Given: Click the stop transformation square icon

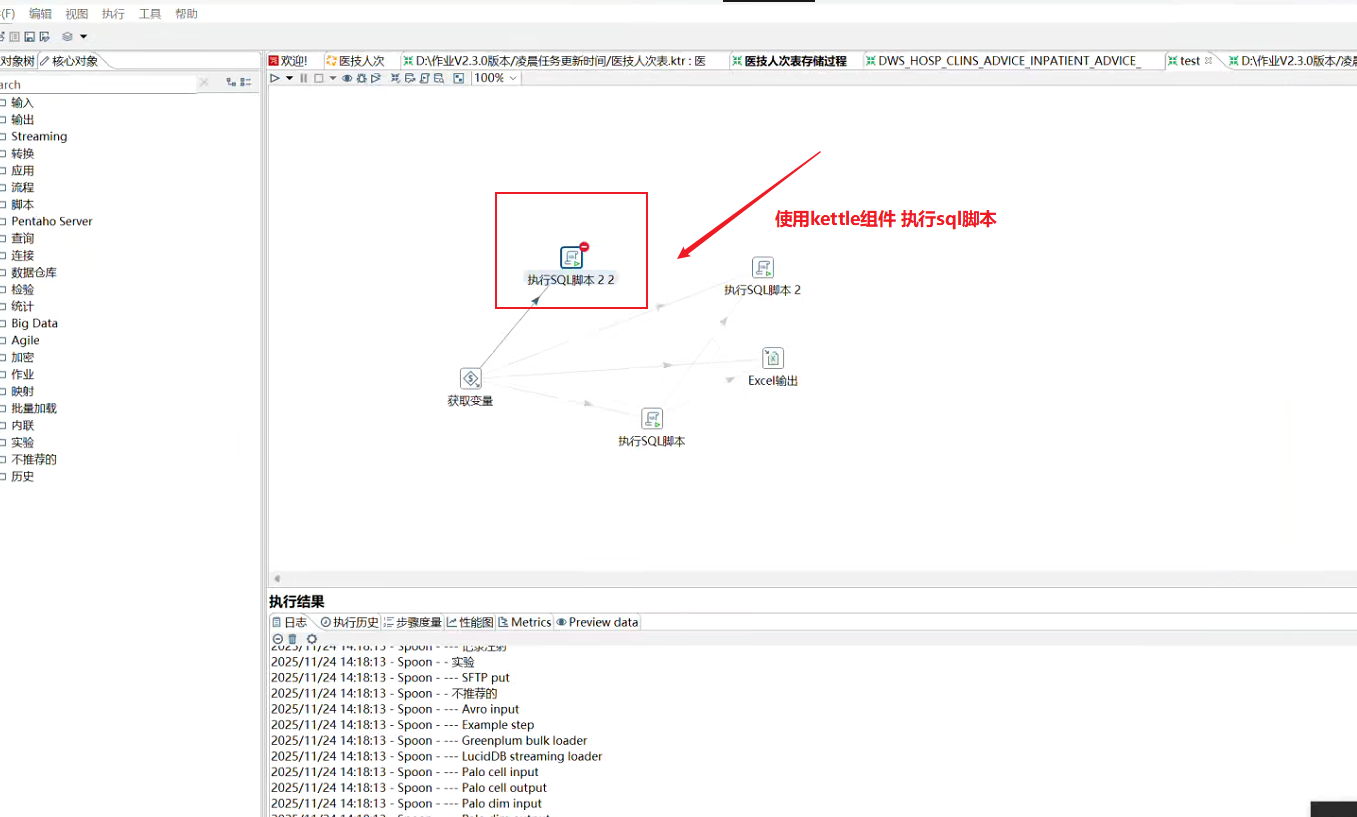Looking at the screenshot, I should (x=318, y=78).
